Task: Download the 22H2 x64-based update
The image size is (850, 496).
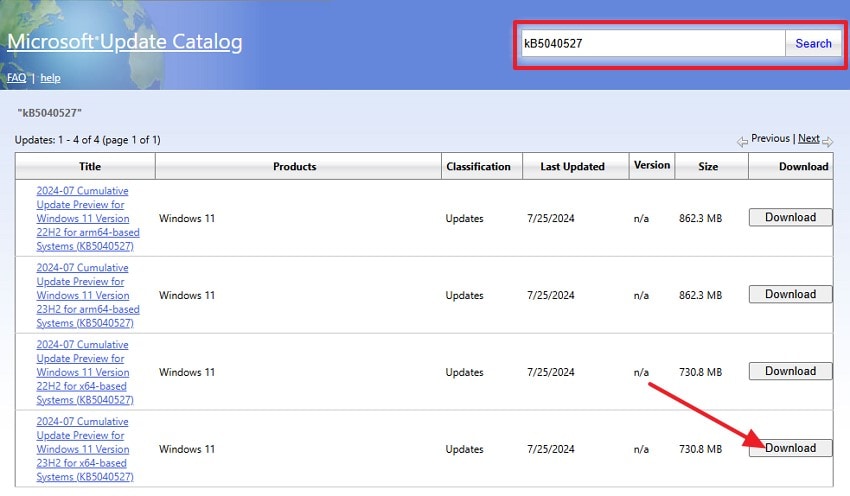Action: coord(790,371)
